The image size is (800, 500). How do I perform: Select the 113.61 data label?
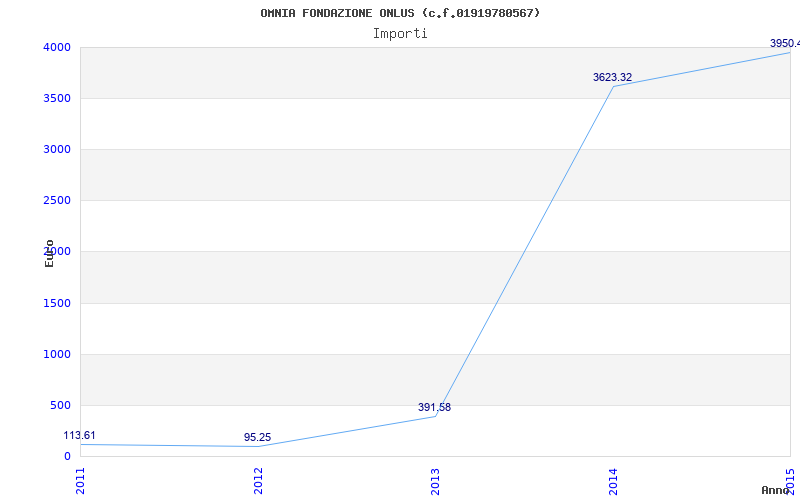79,435
